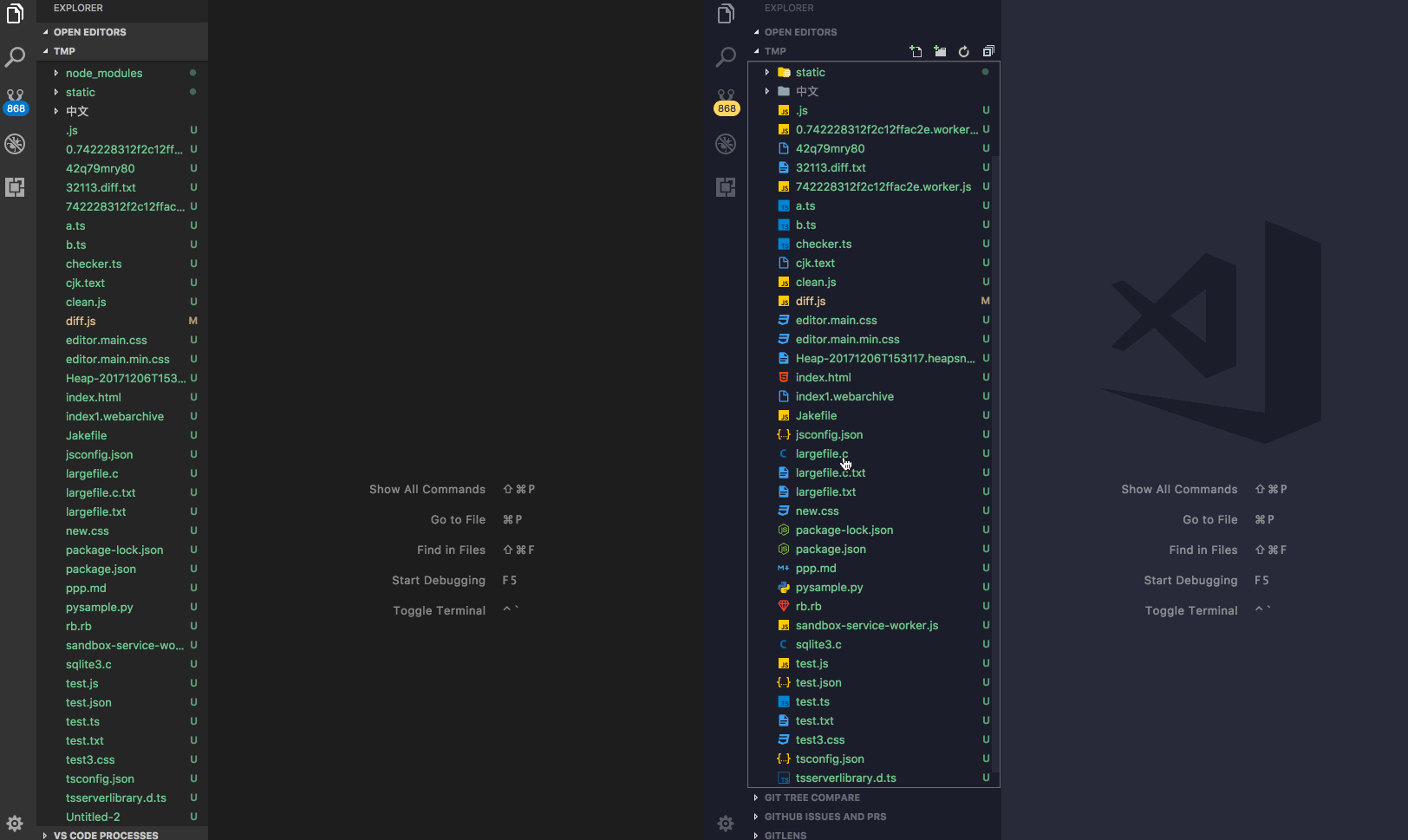1408x840 pixels.
Task: Click the Ruby icon beside rb.rb
Action: [x=784, y=606]
